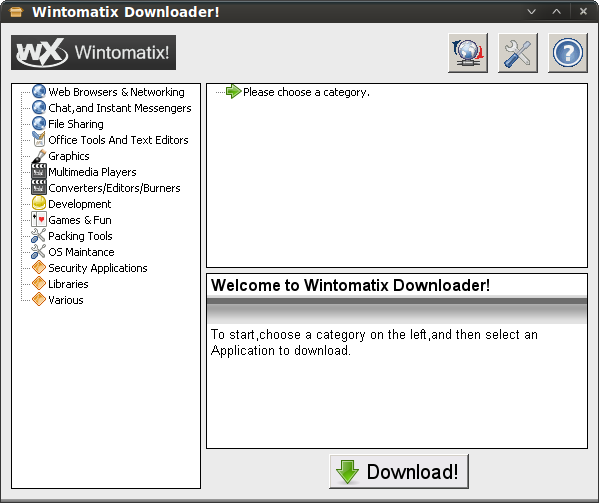Click the To start,choose a category instructions text
The image size is (599, 503).
[374, 343]
